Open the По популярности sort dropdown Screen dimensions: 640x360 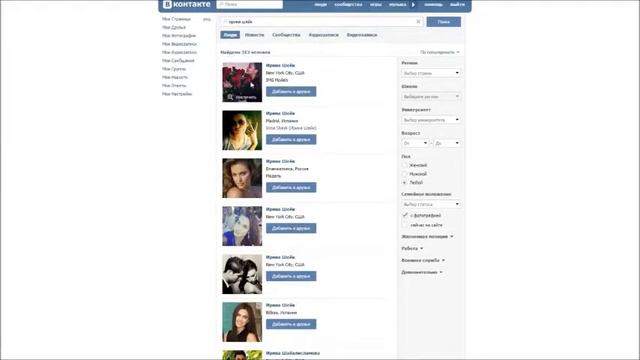(x=440, y=52)
